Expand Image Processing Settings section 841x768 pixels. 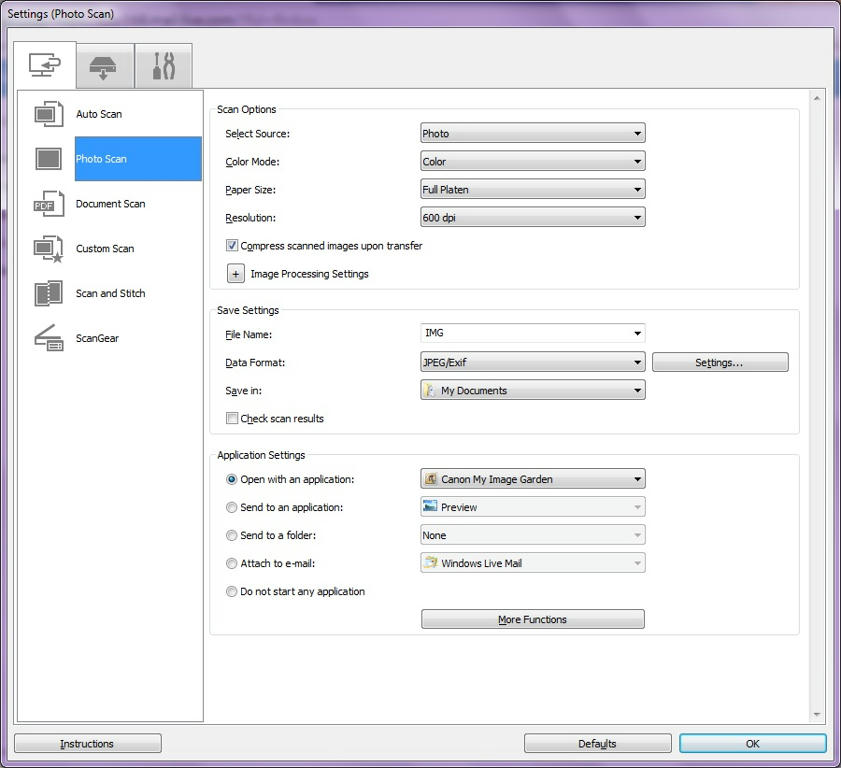[x=236, y=274]
